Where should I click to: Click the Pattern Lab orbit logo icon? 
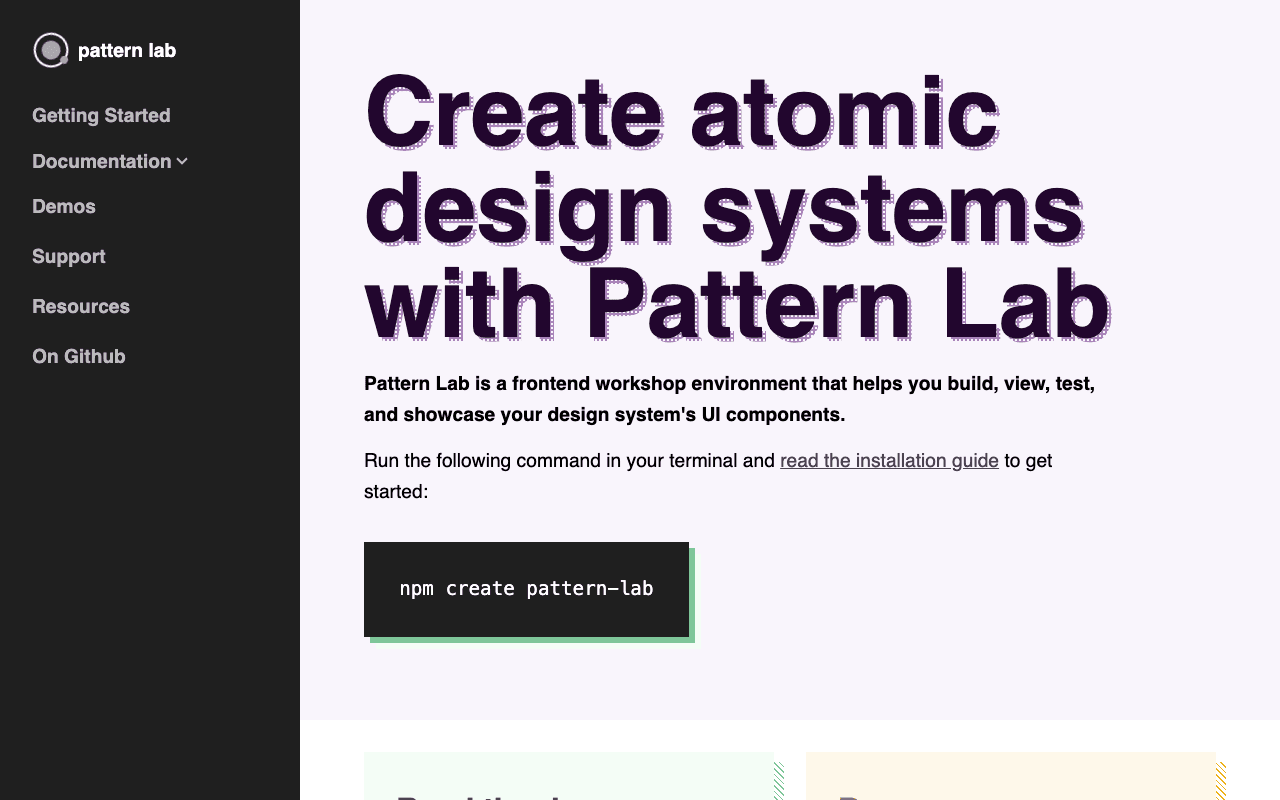50,49
